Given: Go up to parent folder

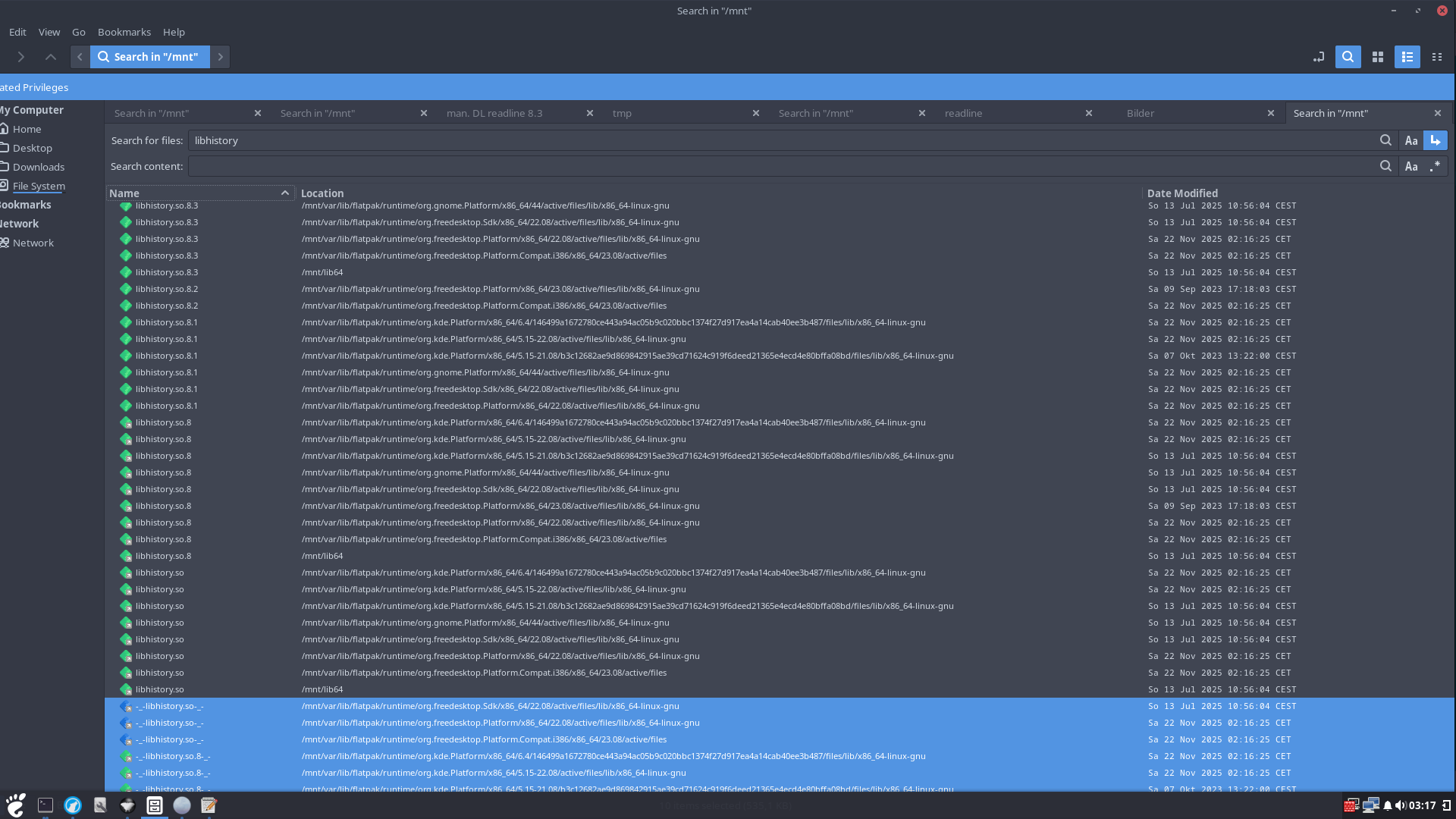Looking at the screenshot, I should tap(51, 57).
